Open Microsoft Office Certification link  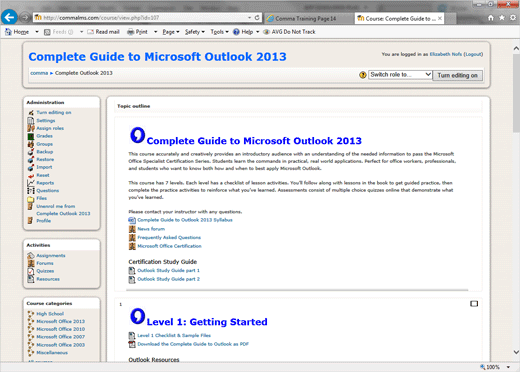coord(169,246)
